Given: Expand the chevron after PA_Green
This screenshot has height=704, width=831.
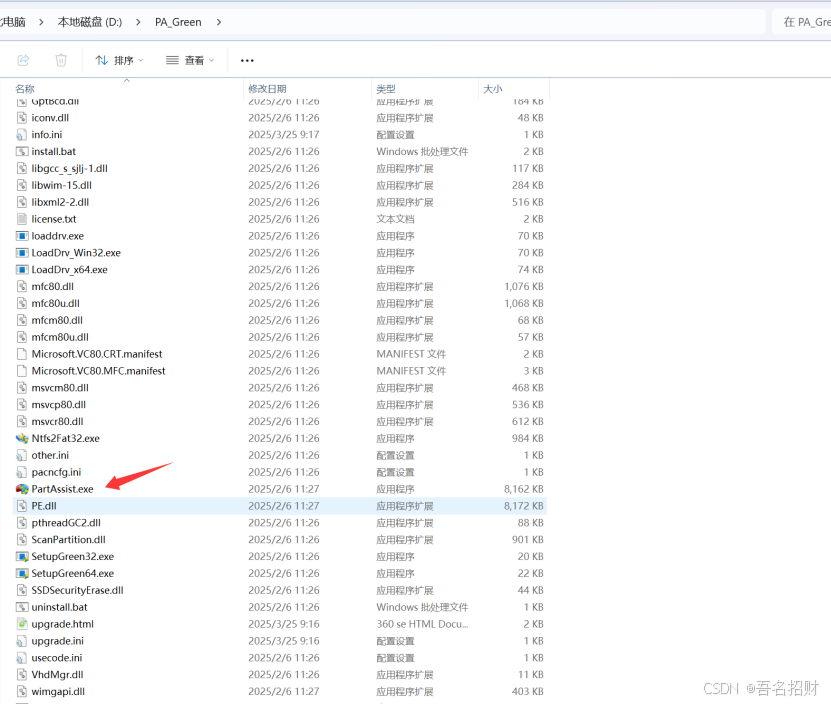Looking at the screenshot, I should pyautogui.click(x=219, y=22).
